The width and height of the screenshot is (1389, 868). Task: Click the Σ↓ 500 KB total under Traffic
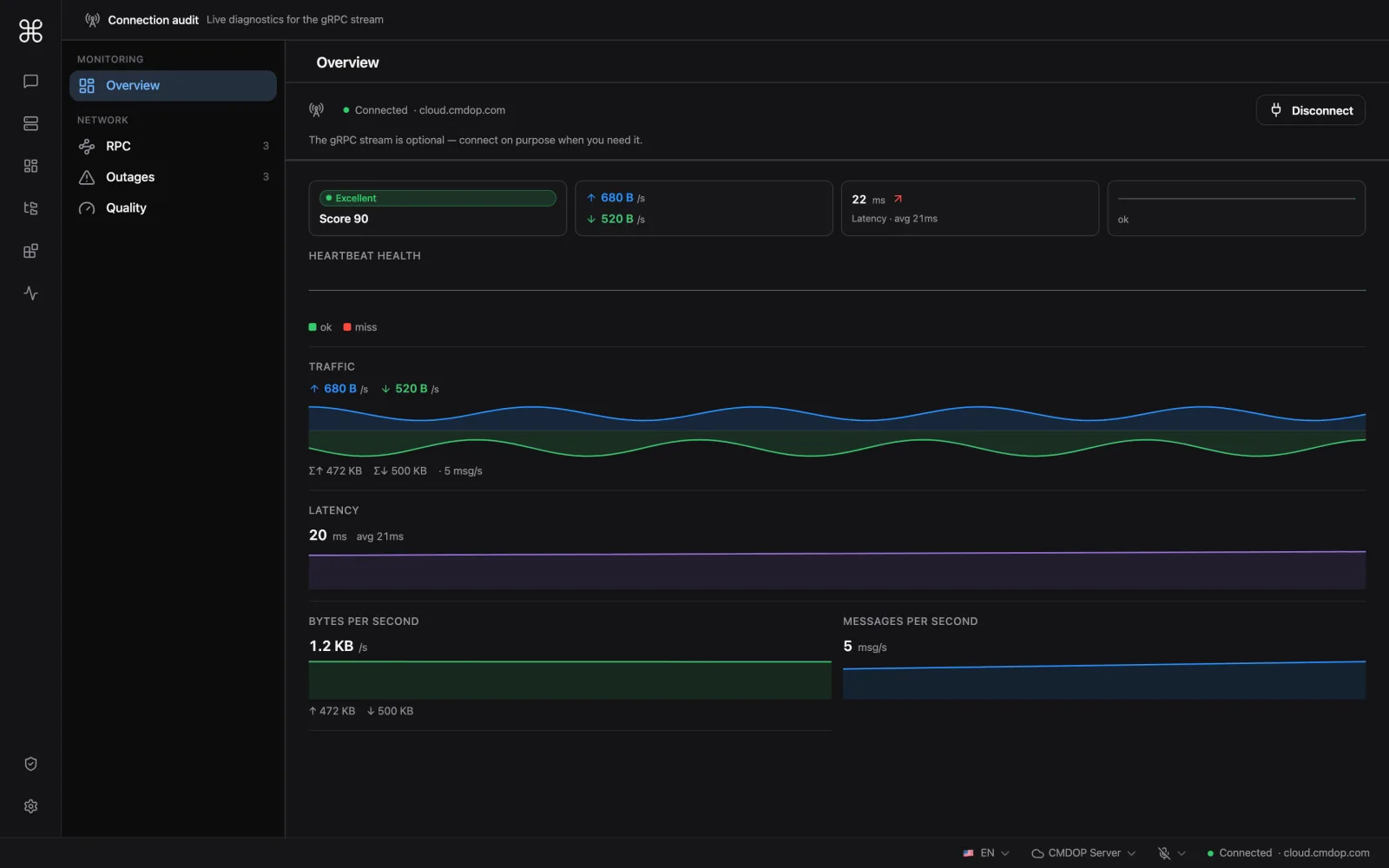[400, 471]
